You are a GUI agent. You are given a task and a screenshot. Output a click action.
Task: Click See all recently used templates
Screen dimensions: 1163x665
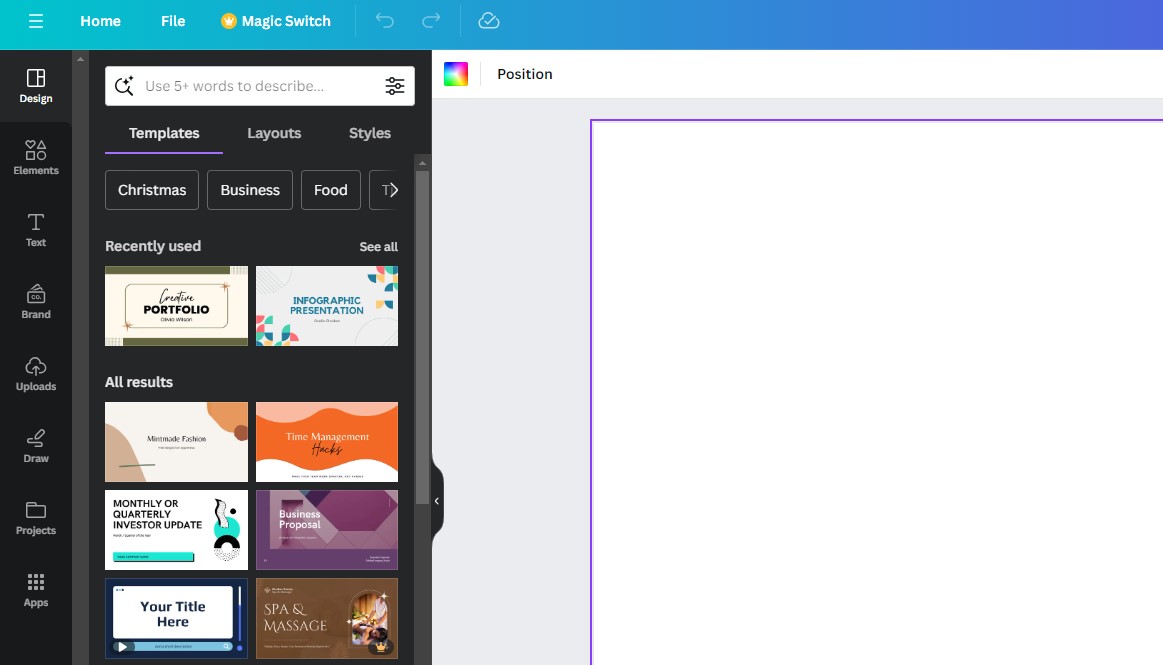[x=378, y=247]
